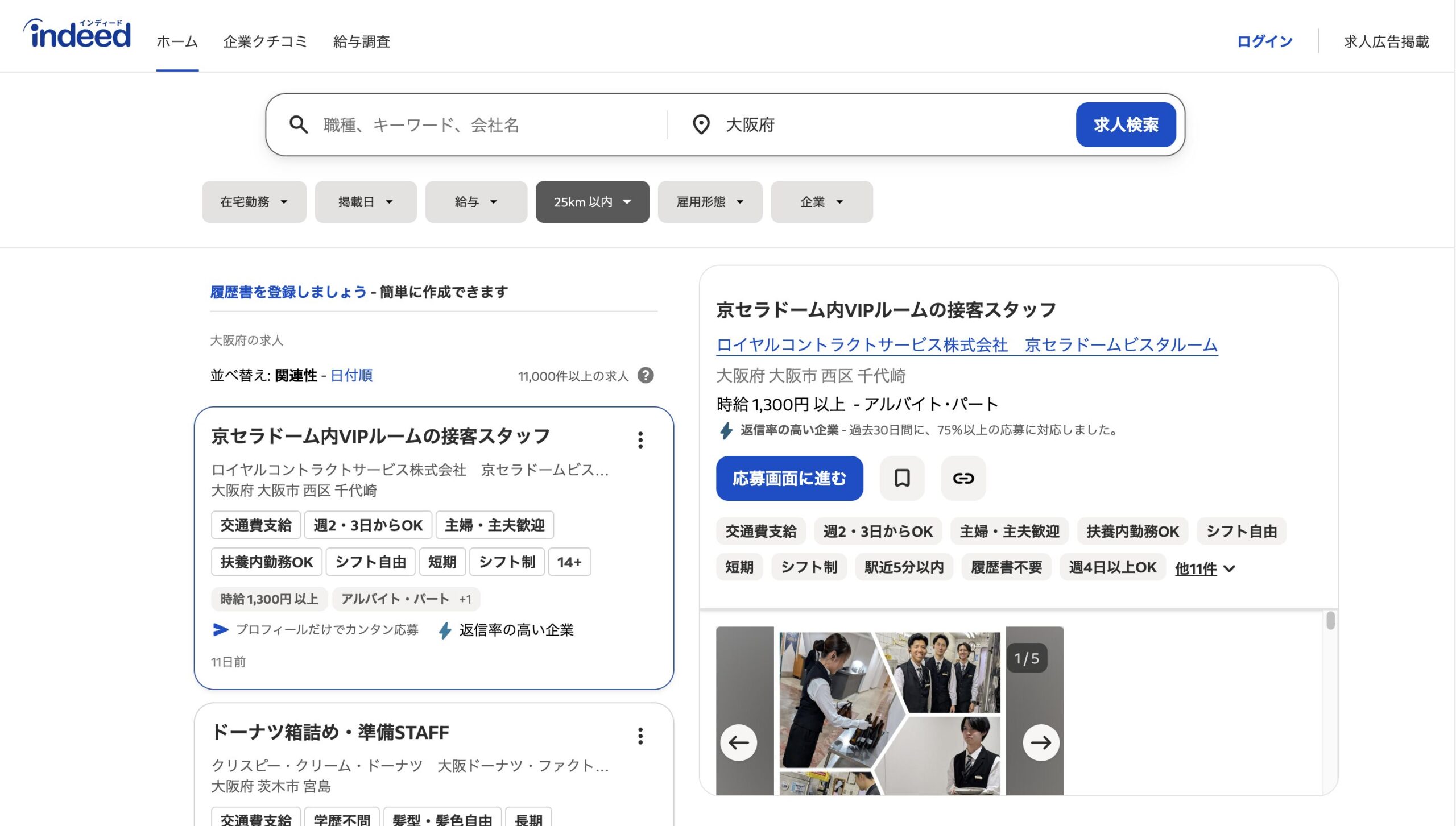Click the Indeed logo

77,34
